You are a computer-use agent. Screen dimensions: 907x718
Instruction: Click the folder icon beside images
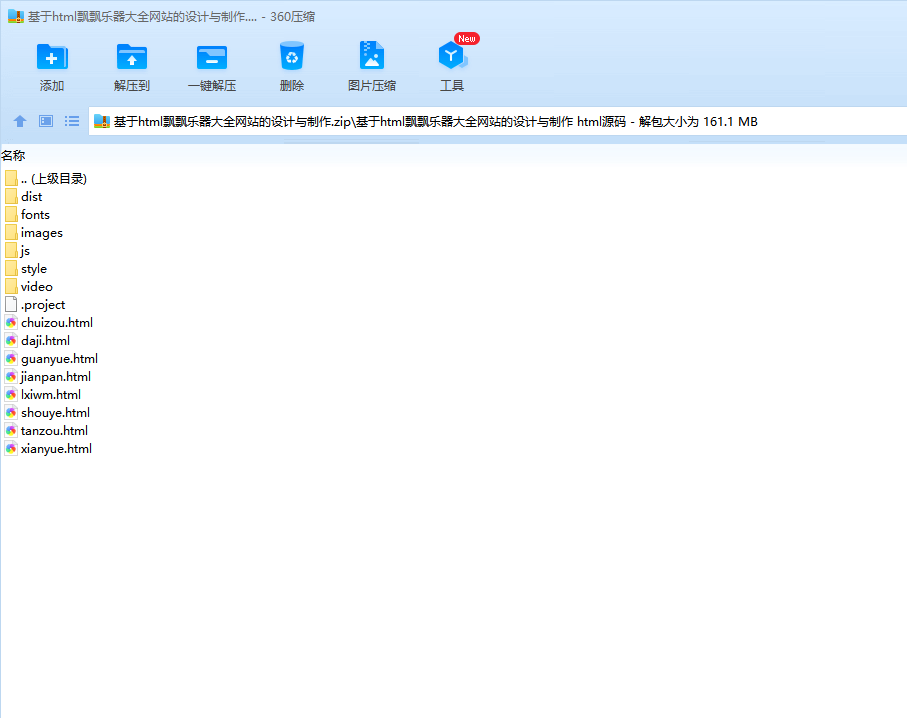[11, 232]
